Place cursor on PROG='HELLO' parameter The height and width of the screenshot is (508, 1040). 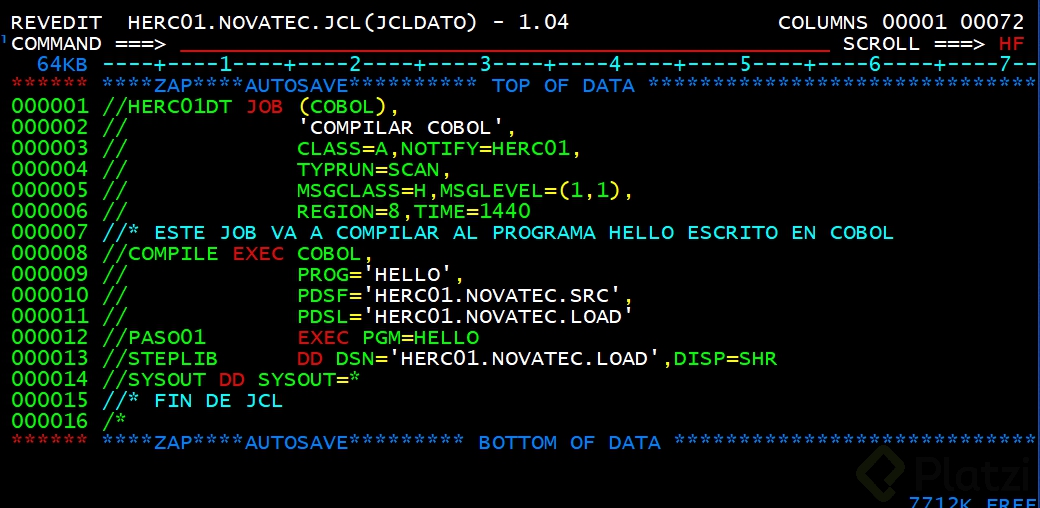[374, 275]
